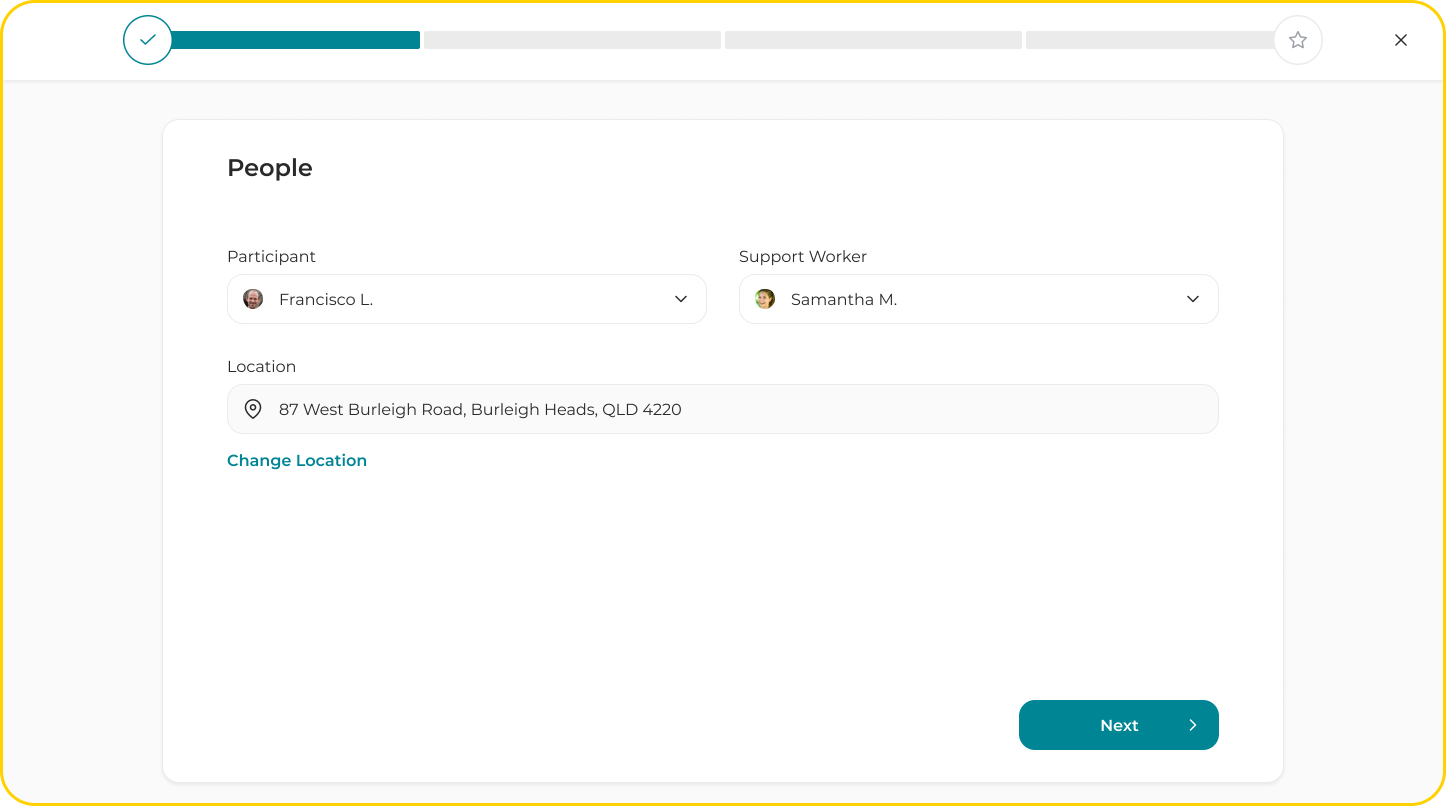Viewport: 1446px width, 806px height.
Task: Click the map pin icon in Location field
Action: [x=253, y=409]
